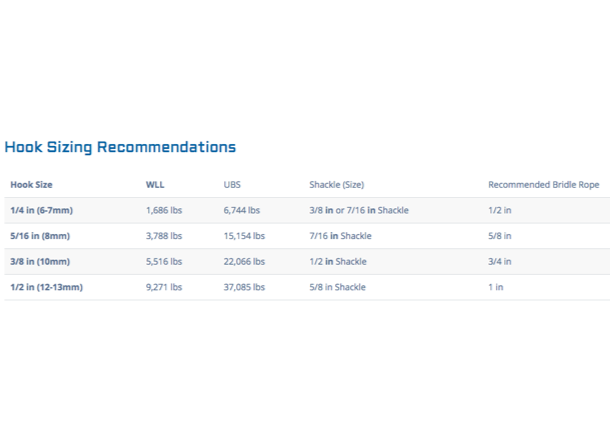This screenshot has height=441, width=610.
Task: Select the 3/8 in (10mm) hook row
Action: (307, 262)
